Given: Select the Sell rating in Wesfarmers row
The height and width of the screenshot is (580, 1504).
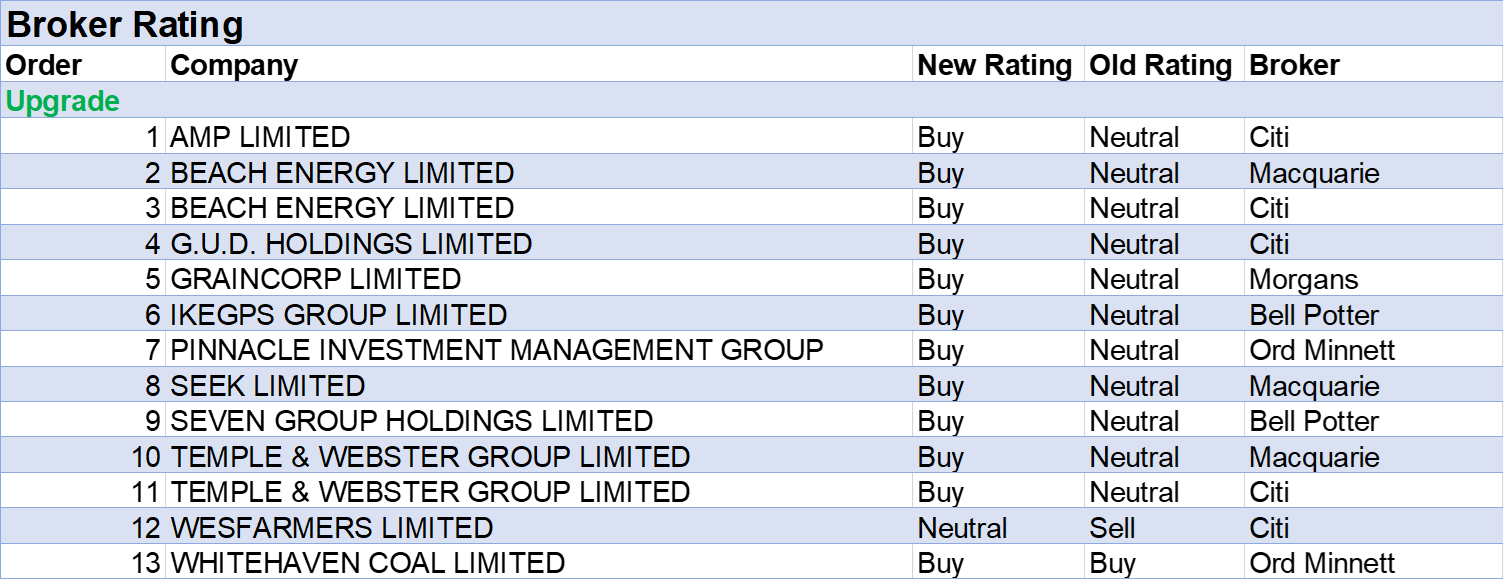Looking at the screenshot, I should [1112, 528].
